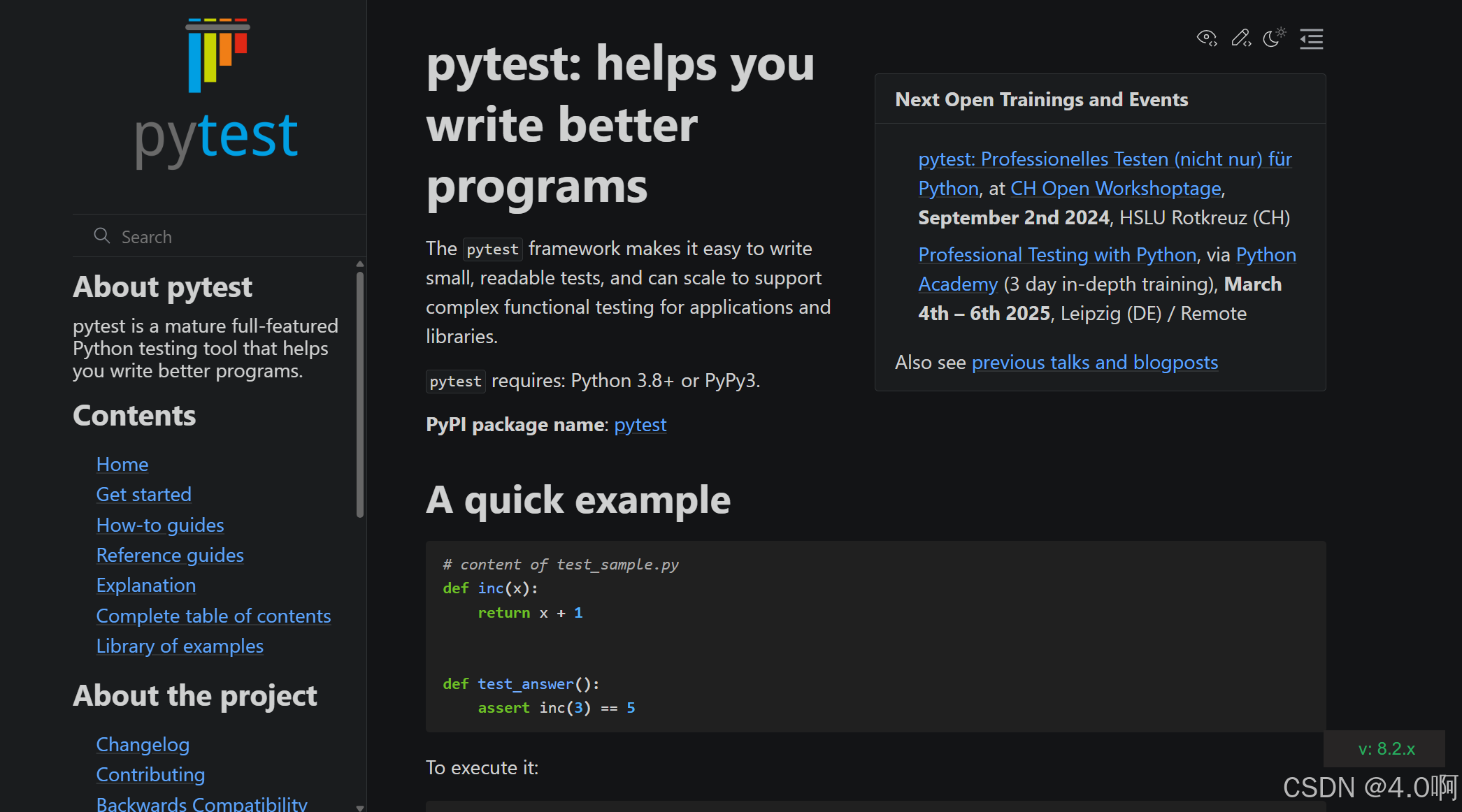Open the Backwards Compatibility link
This screenshot has height=812, width=1462.
pyautogui.click(x=202, y=804)
